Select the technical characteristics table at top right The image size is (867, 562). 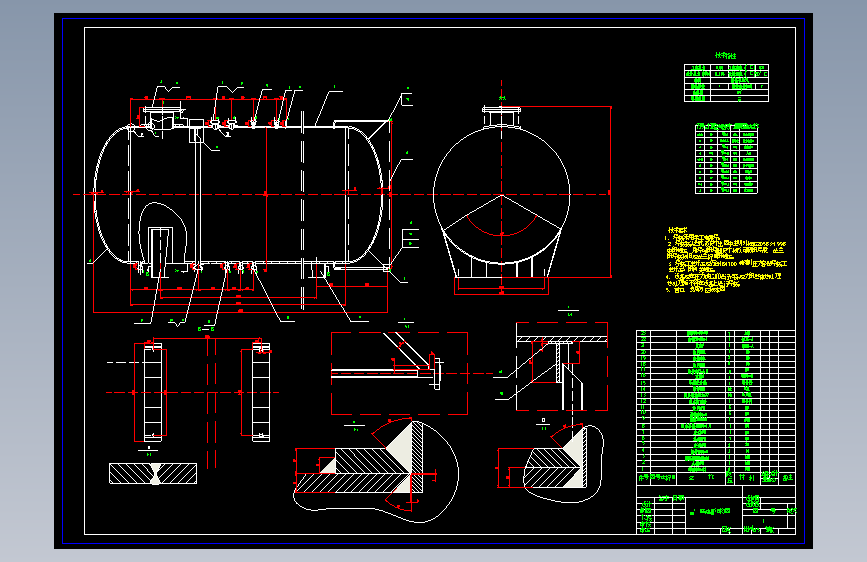pyautogui.click(x=726, y=82)
